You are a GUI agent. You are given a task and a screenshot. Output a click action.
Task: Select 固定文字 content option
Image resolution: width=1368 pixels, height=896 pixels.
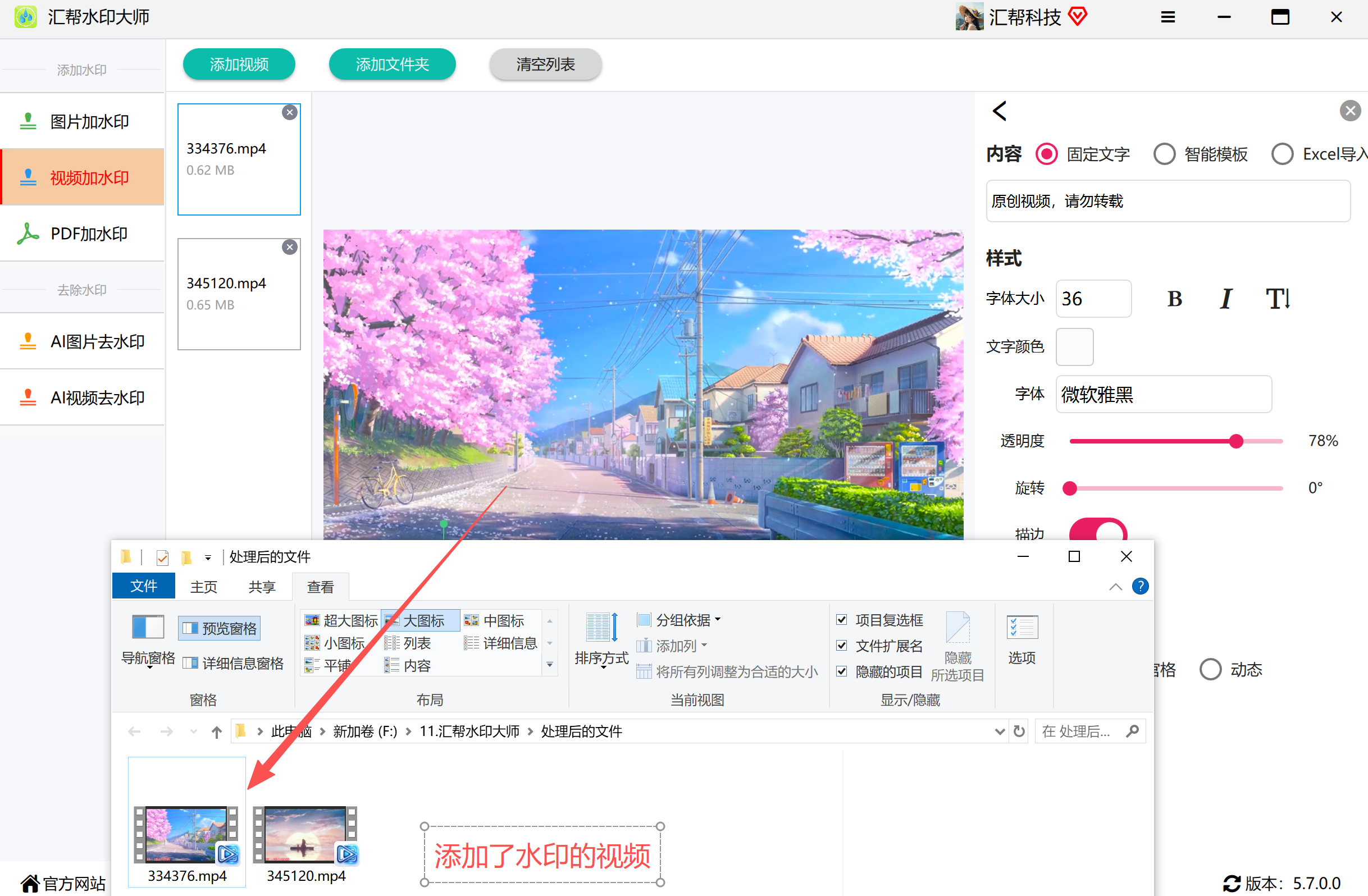[x=1046, y=154]
